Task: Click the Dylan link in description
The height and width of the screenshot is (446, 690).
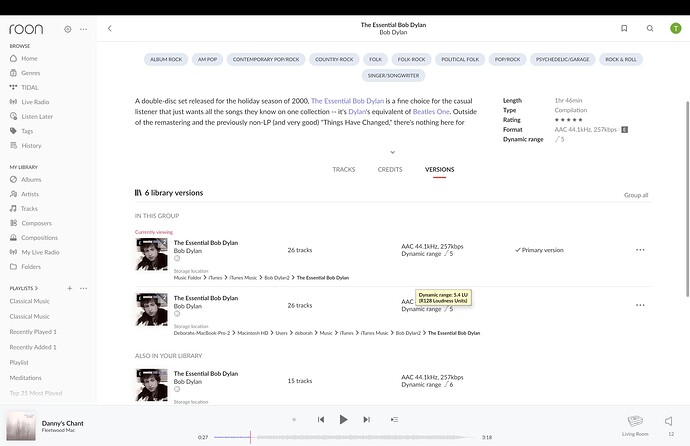Action: (x=357, y=112)
